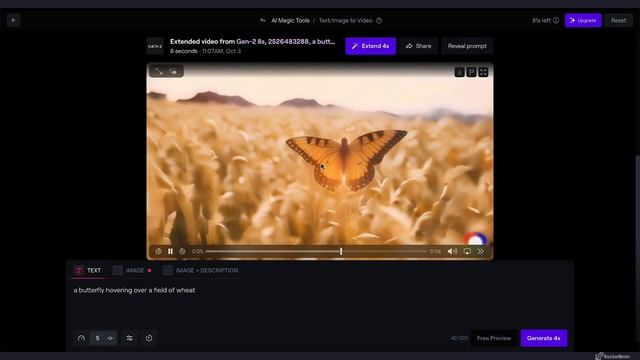Switch to the TEXT tab
This screenshot has height=360, width=640.
pos(89,270)
